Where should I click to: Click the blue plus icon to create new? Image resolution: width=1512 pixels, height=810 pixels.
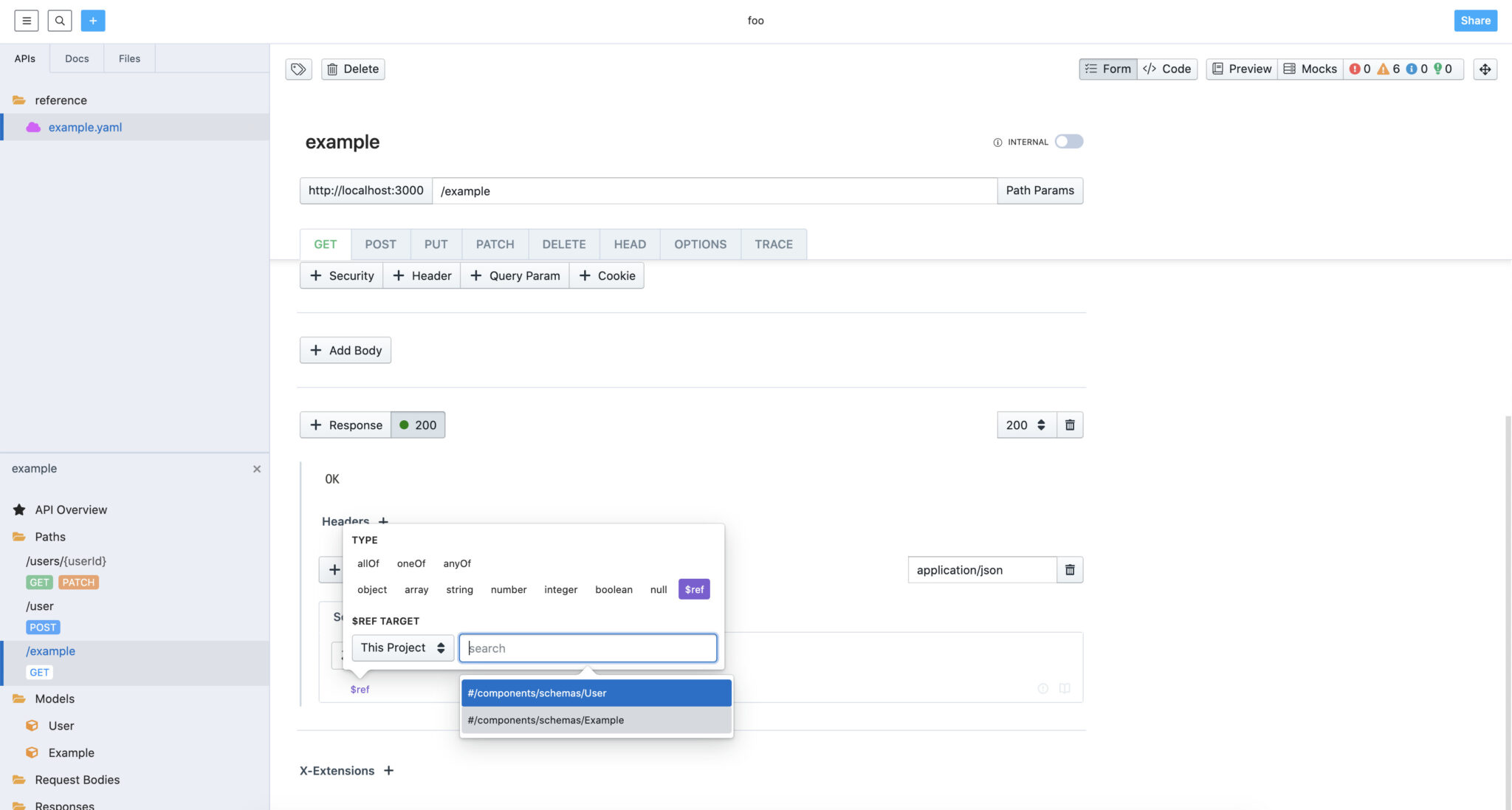[93, 21]
